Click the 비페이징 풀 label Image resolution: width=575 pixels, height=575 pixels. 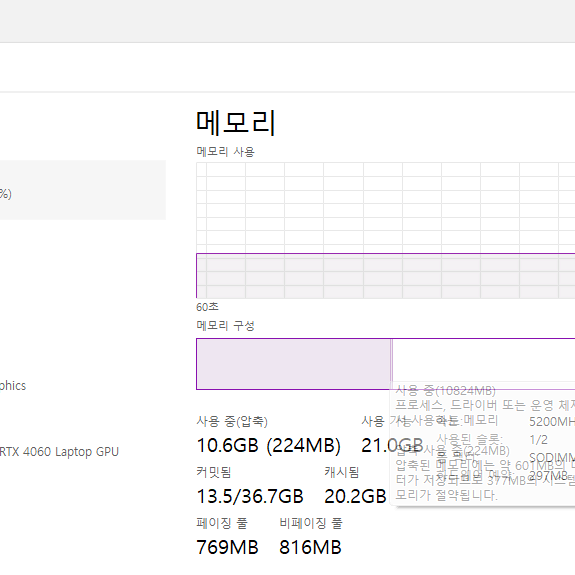tap(311, 523)
